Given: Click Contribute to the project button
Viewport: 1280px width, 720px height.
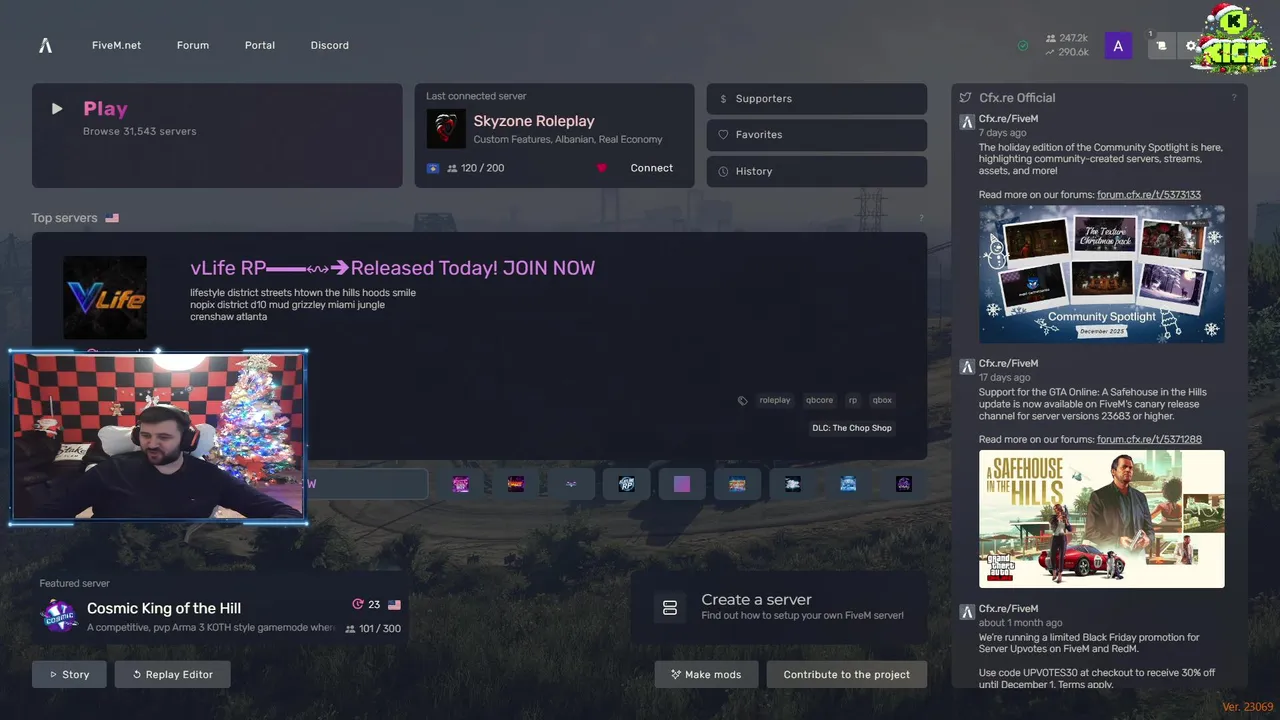Looking at the screenshot, I should coord(847,674).
